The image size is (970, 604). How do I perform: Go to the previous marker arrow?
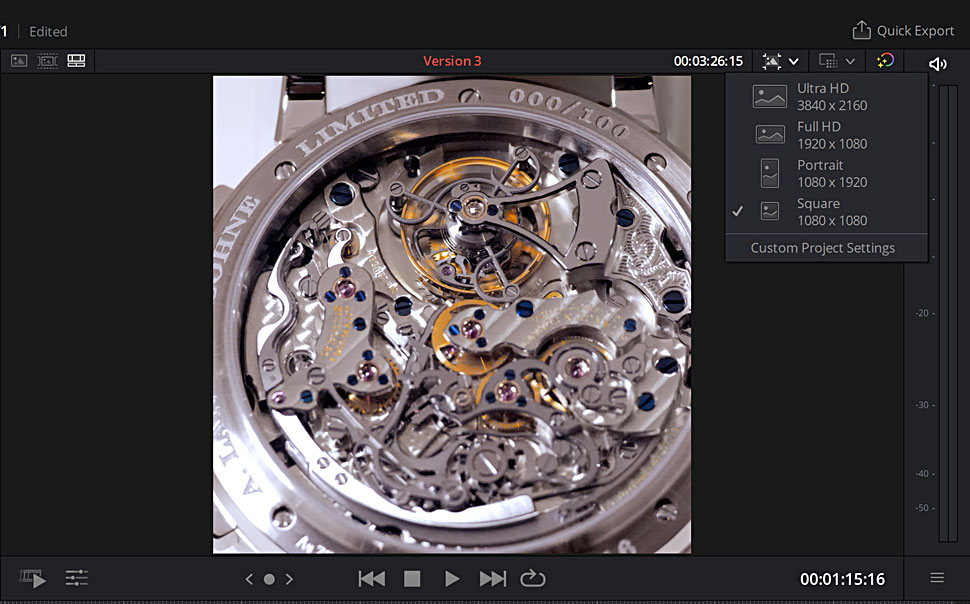(249, 579)
